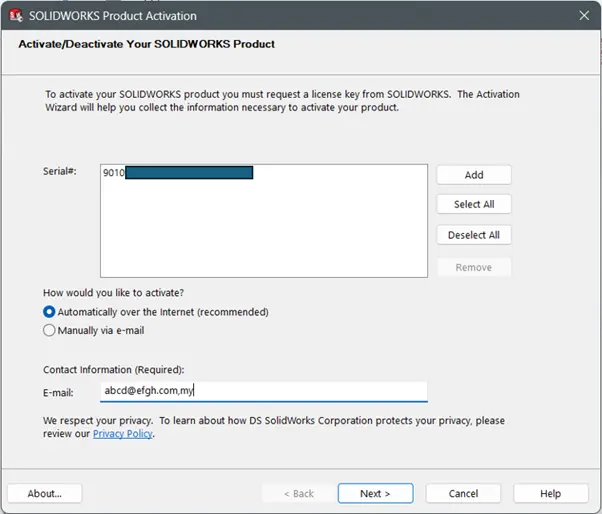Click the Add serial number button
The image size is (602, 514).
click(x=474, y=175)
